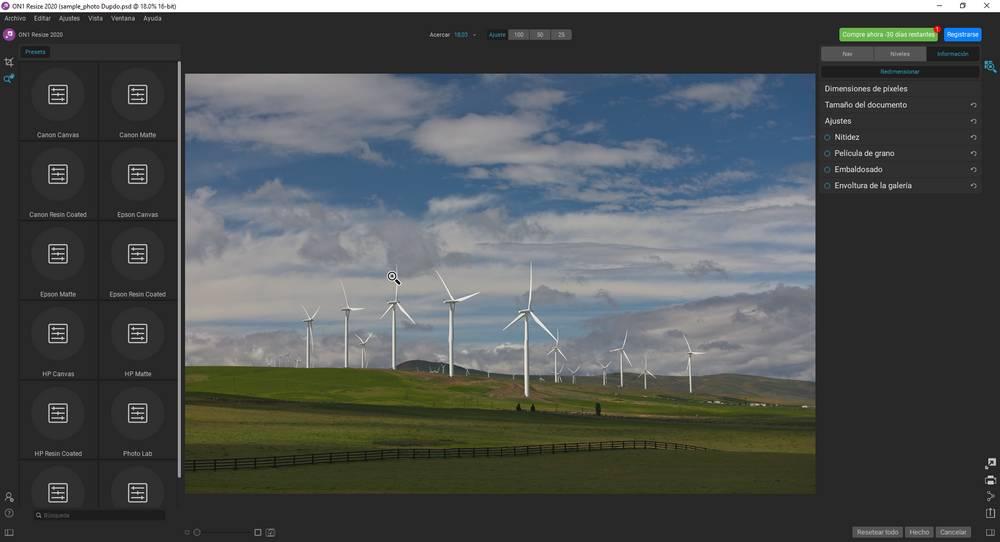Open the Ayuda menu
The image size is (1000, 542).
(x=152, y=18)
